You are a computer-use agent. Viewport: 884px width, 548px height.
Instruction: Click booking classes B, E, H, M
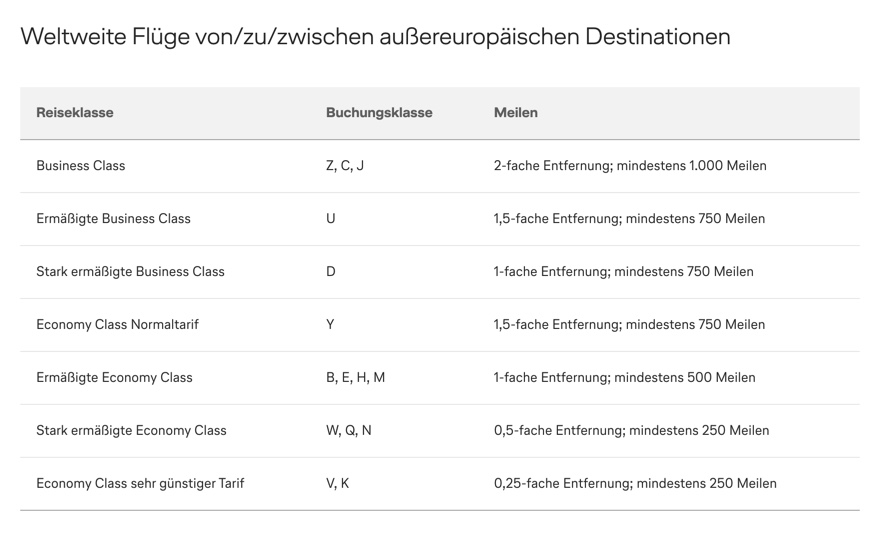tap(355, 378)
